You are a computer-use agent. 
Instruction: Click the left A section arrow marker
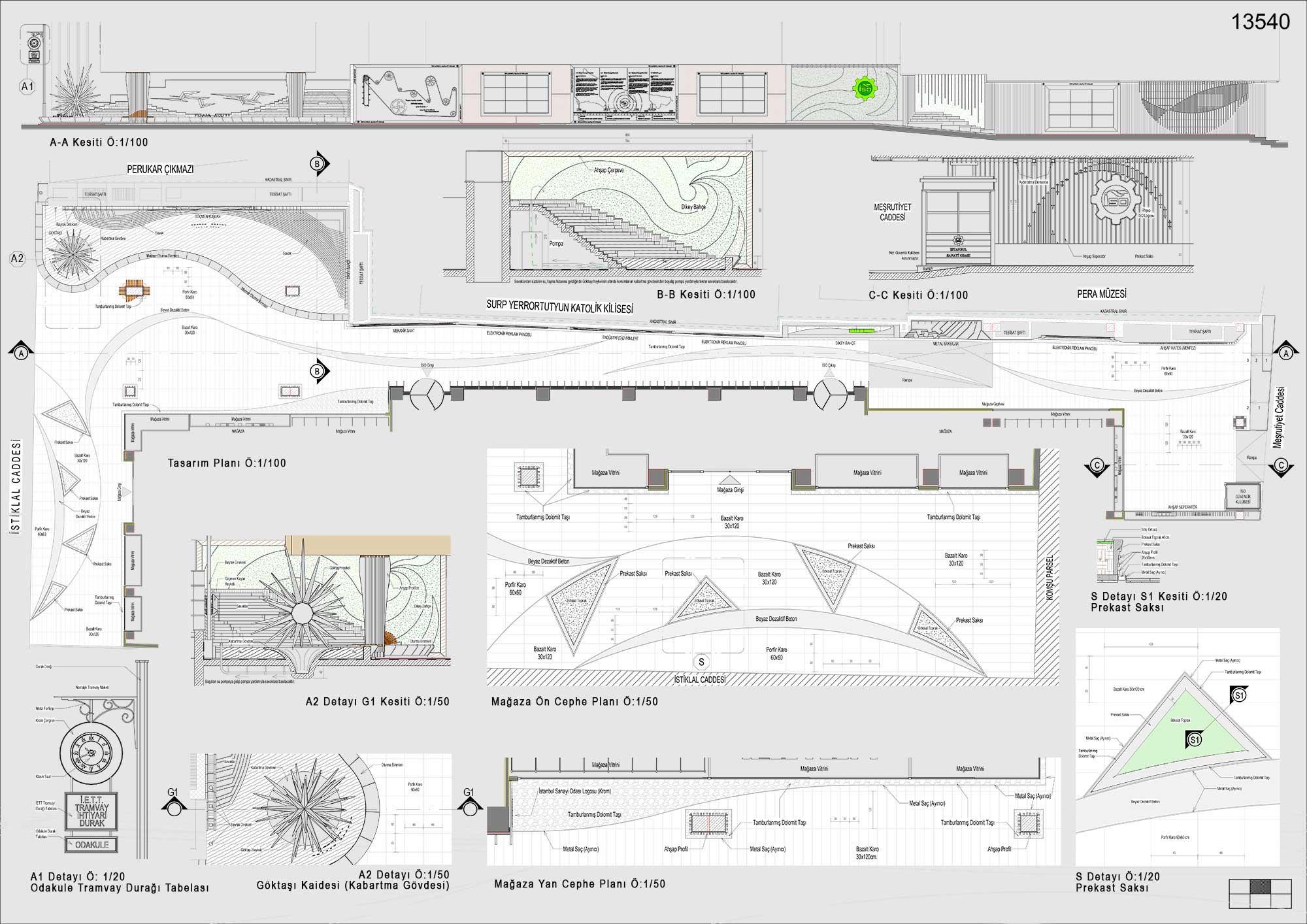coord(22,352)
